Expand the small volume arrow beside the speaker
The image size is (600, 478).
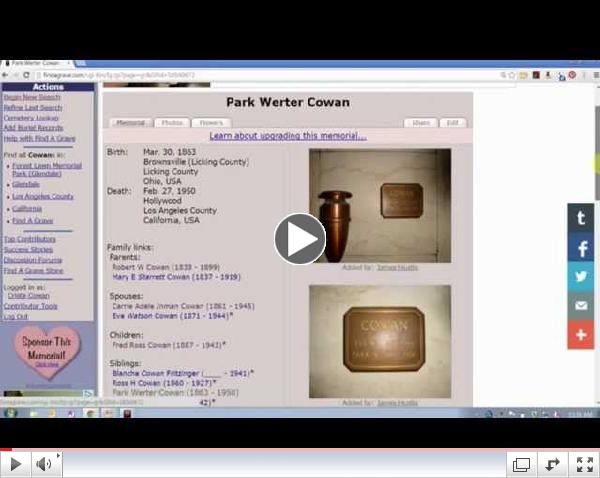(58, 455)
